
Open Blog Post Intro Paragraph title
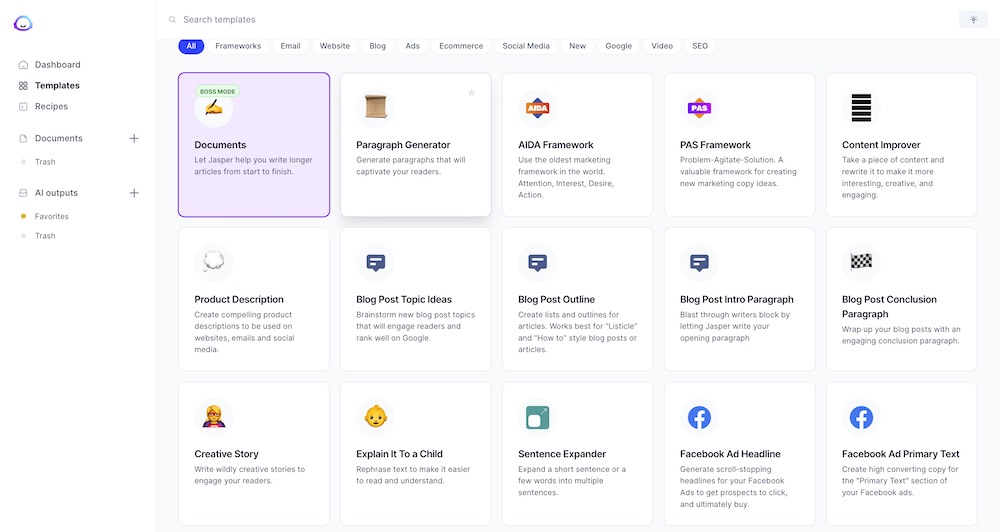click(737, 299)
